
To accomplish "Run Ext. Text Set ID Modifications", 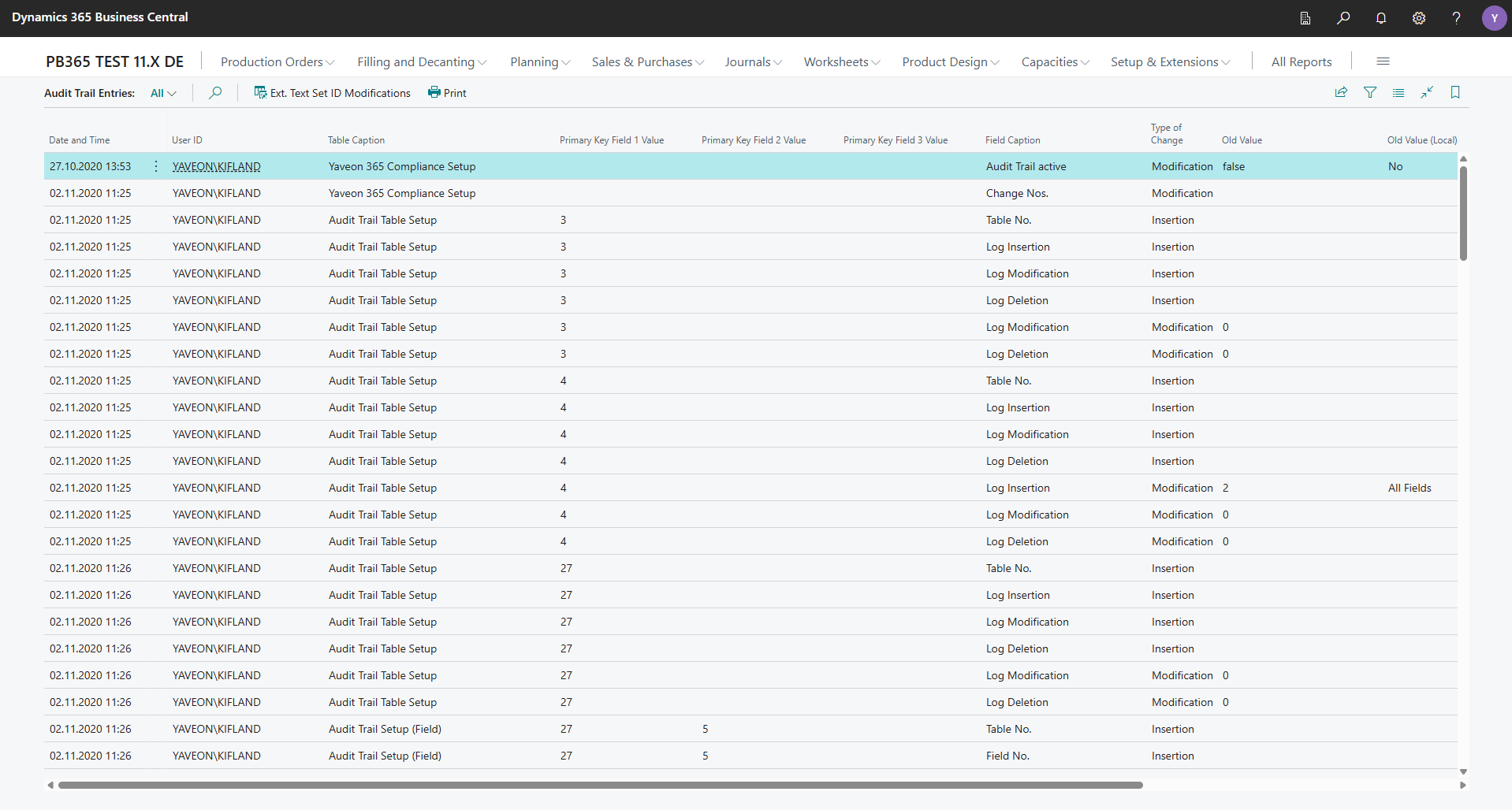I will click(332, 92).
